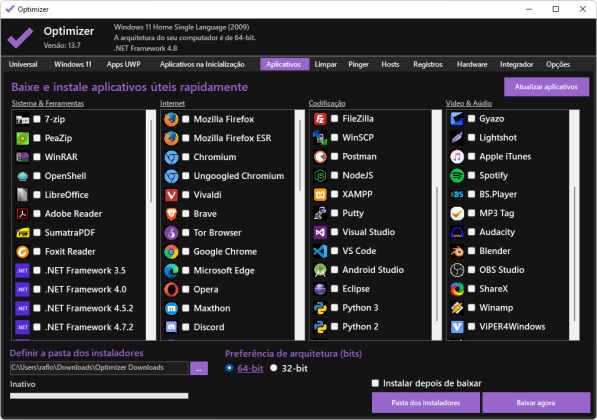
Task: Open the Opções tab
Action: [x=558, y=64]
